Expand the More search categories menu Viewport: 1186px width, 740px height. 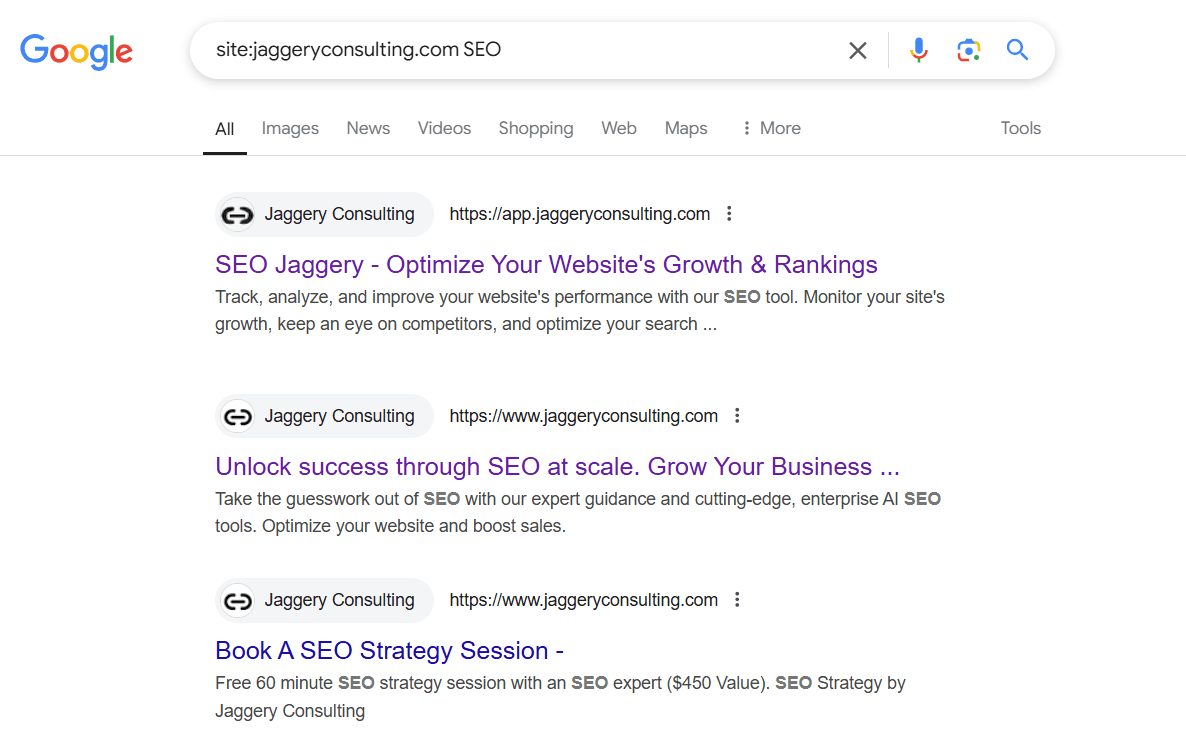click(x=770, y=128)
